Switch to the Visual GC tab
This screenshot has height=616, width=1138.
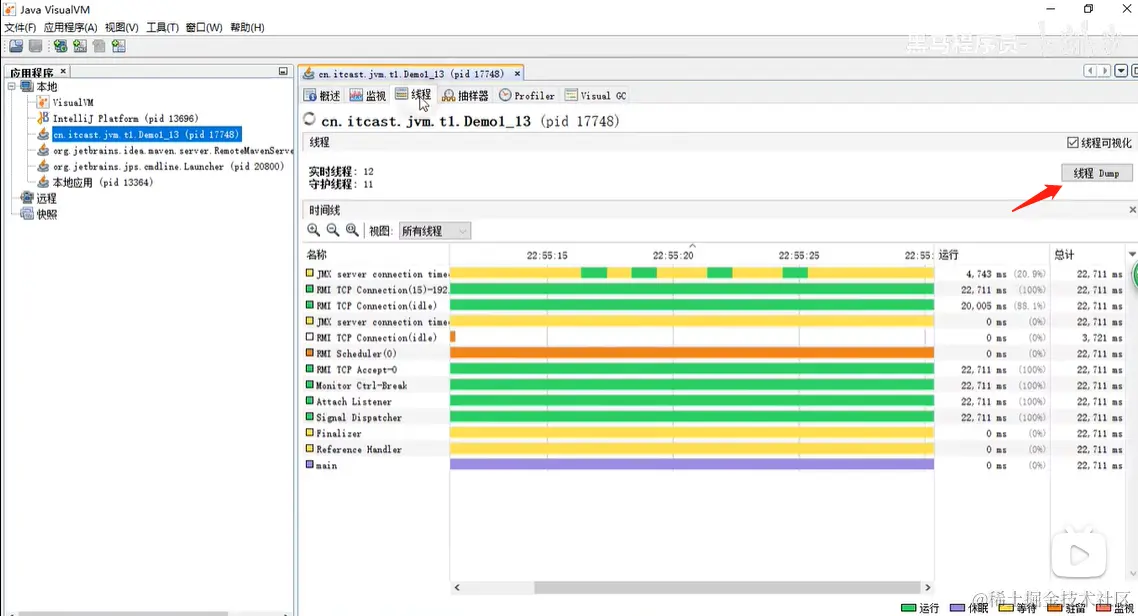click(x=596, y=96)
